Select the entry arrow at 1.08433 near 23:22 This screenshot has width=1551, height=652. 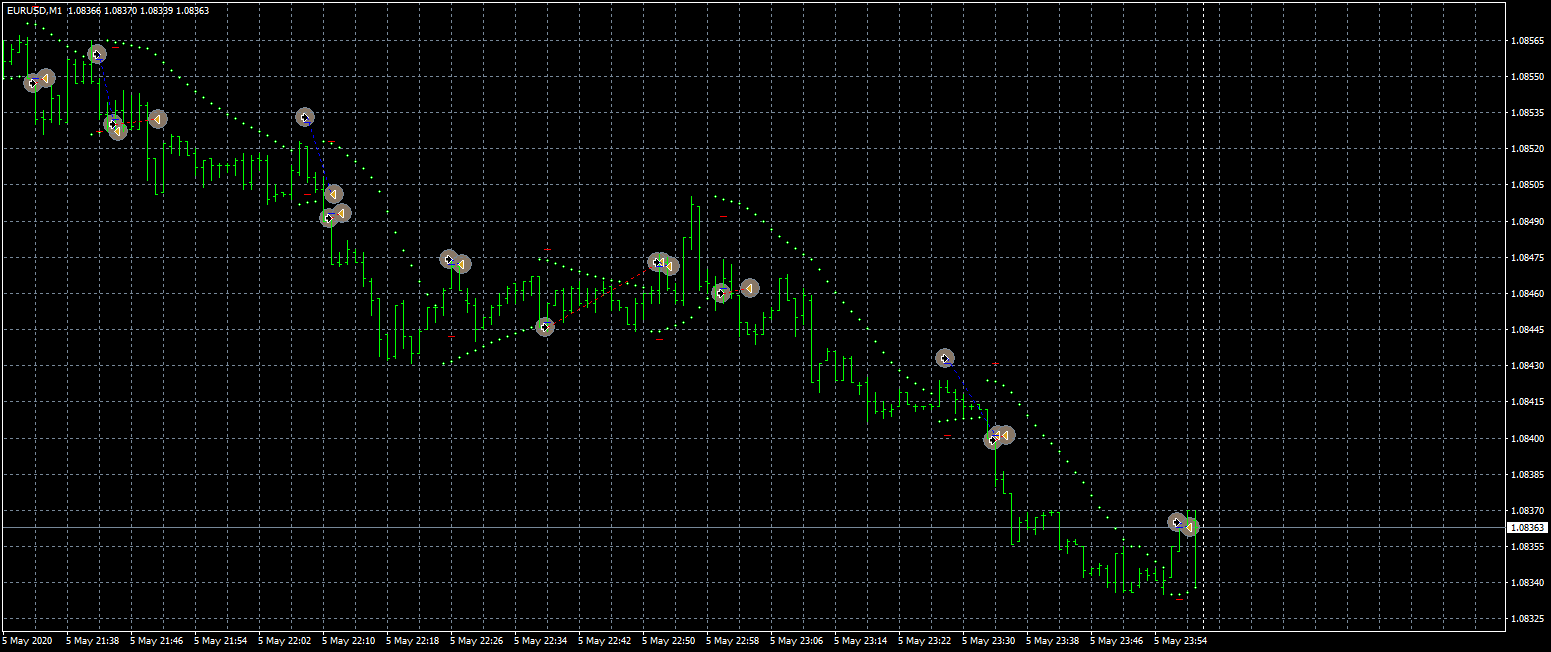945,357
